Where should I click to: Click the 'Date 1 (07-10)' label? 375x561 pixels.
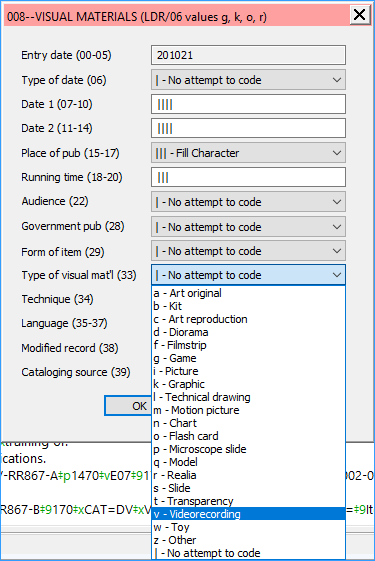pyautogui.click(x=57, y=104)
